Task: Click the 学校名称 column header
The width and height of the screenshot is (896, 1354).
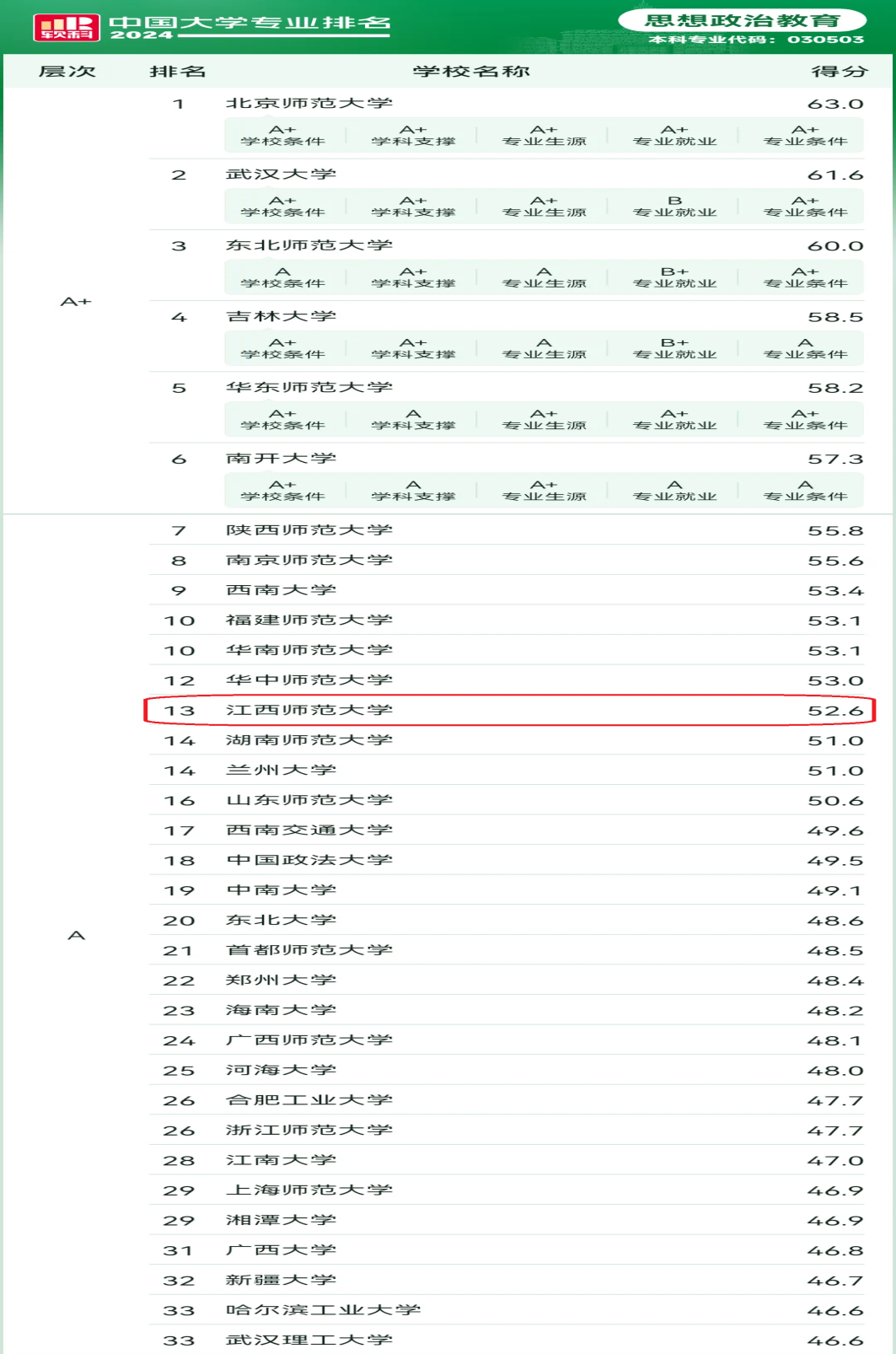Action: point(471,72)
